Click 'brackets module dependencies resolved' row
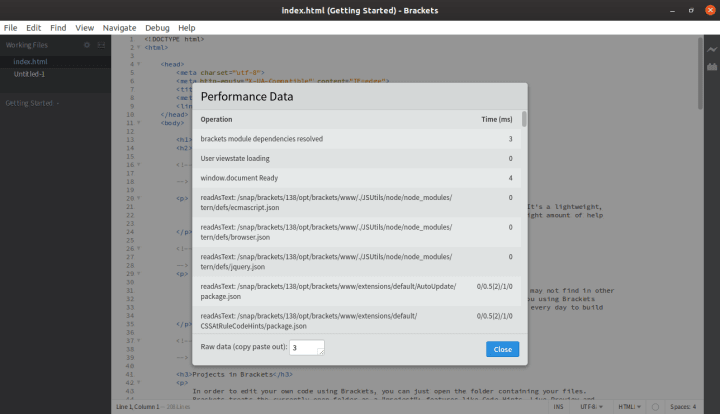Viewport: 720px width, 414px height. tap(357, 139)
